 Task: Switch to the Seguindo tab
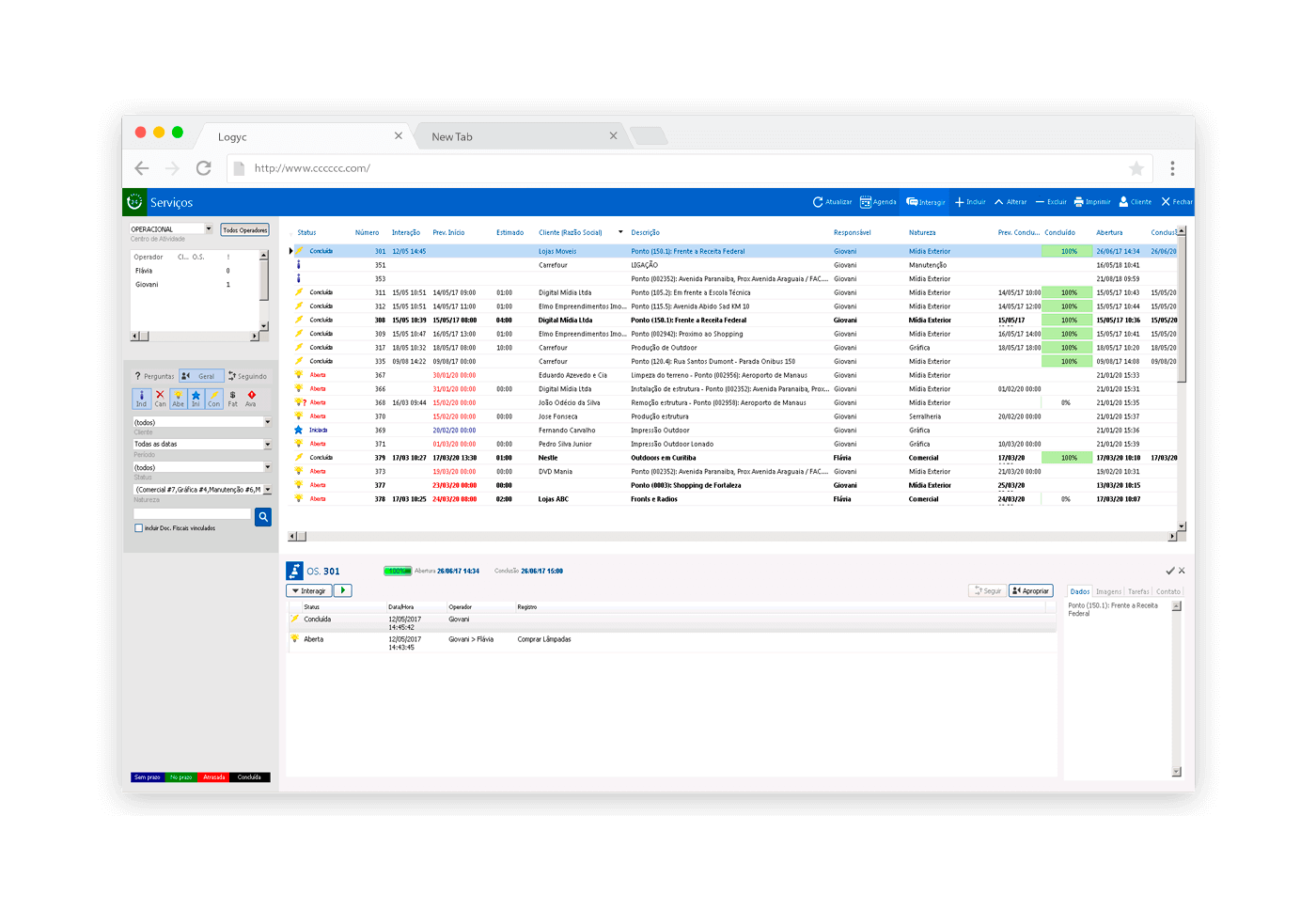tap(247, 376)
